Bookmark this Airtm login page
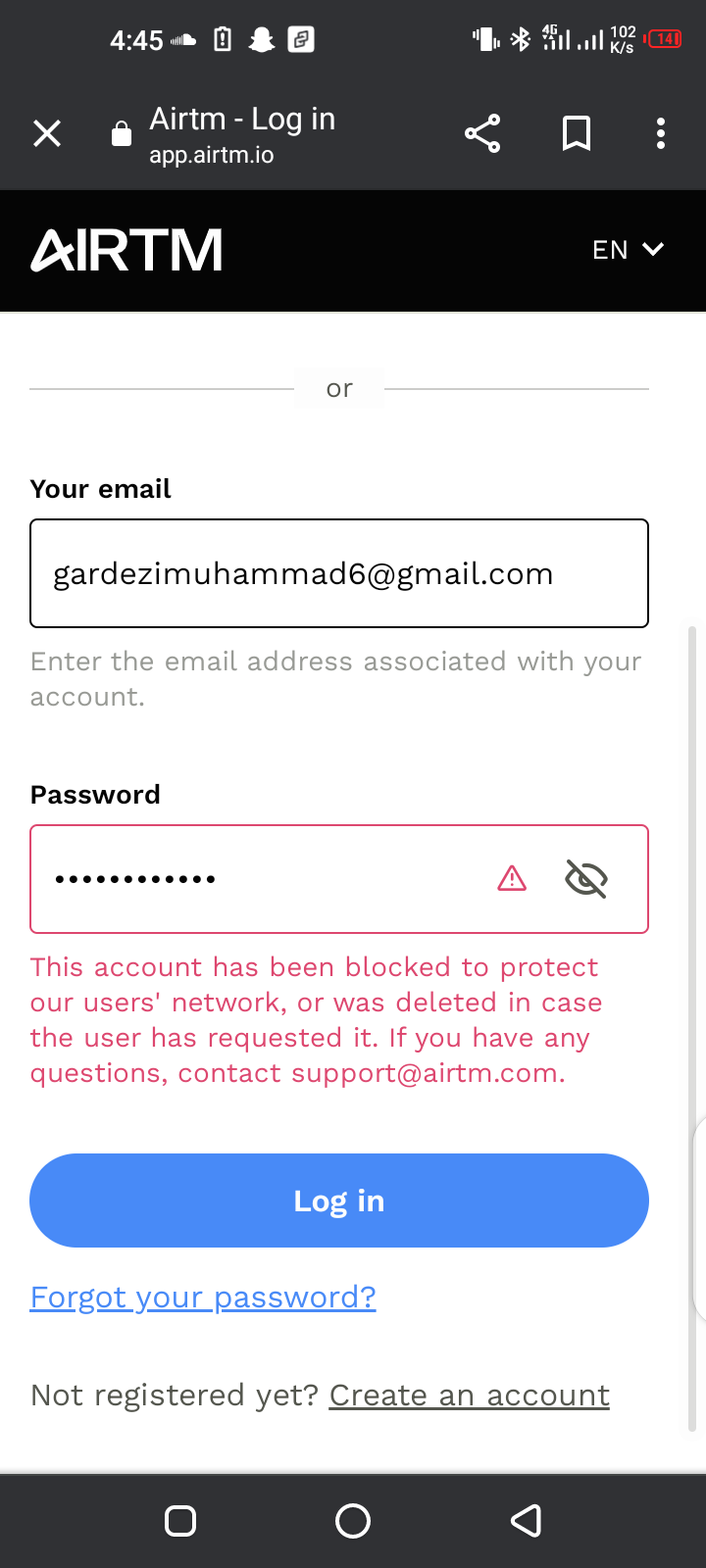This screenshot has width=706, height=1568. pos(577,133)
